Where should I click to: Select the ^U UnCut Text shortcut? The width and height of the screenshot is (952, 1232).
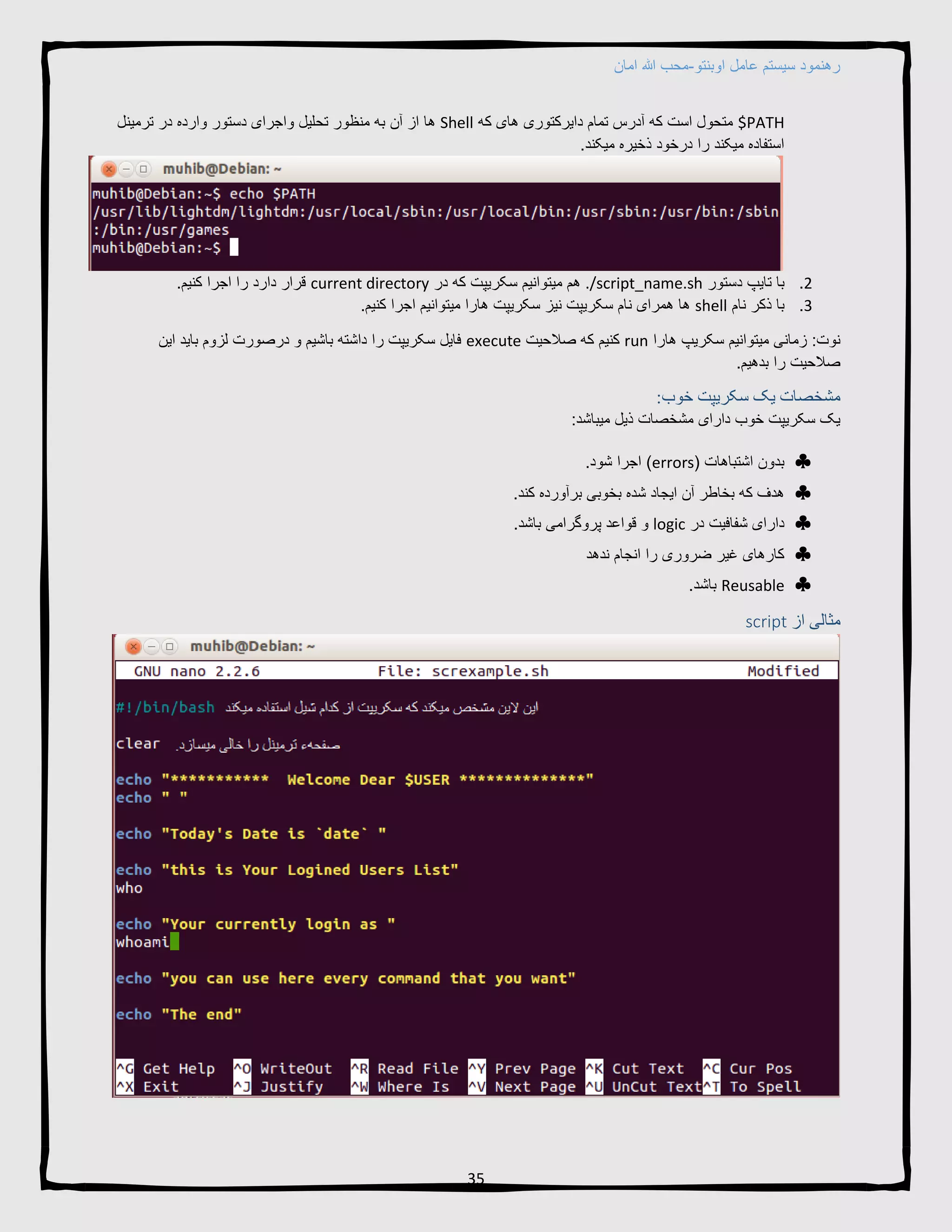(644, 1086)
